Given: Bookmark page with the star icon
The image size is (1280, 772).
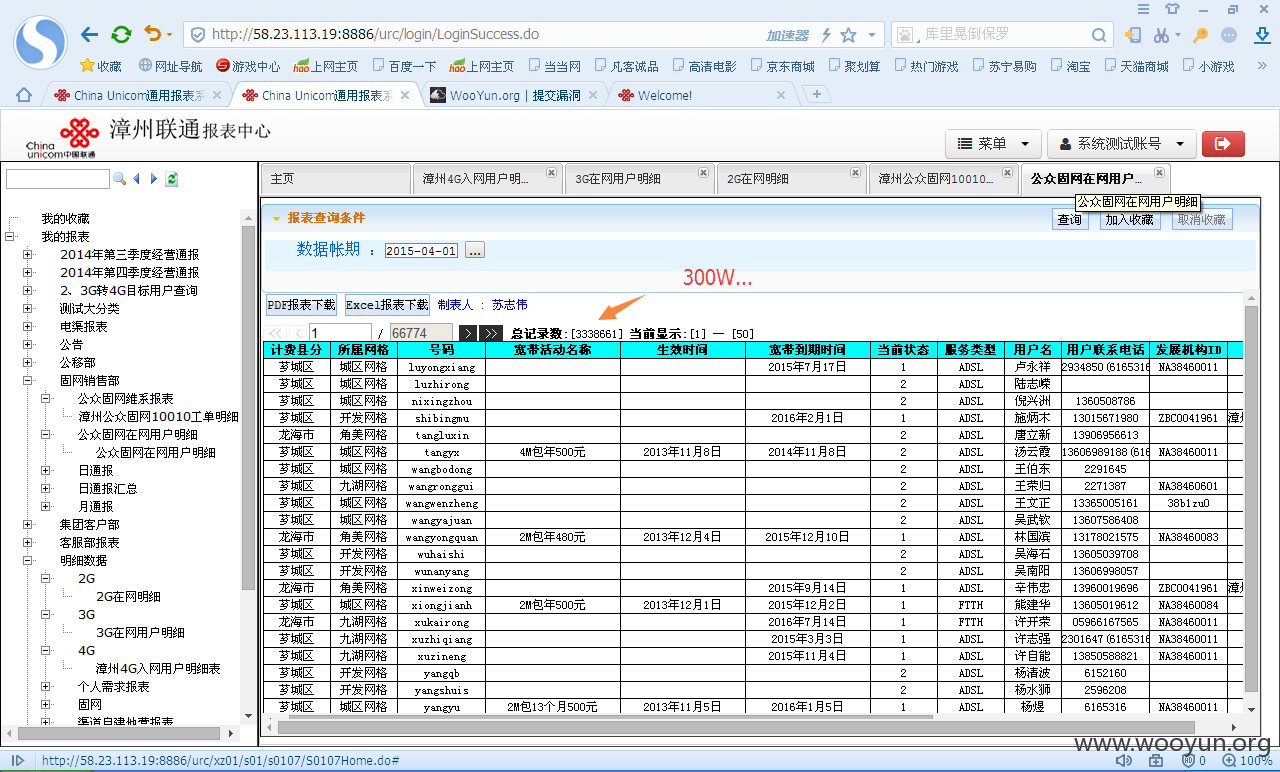Looking at the screenshot, I should point(849,35).
